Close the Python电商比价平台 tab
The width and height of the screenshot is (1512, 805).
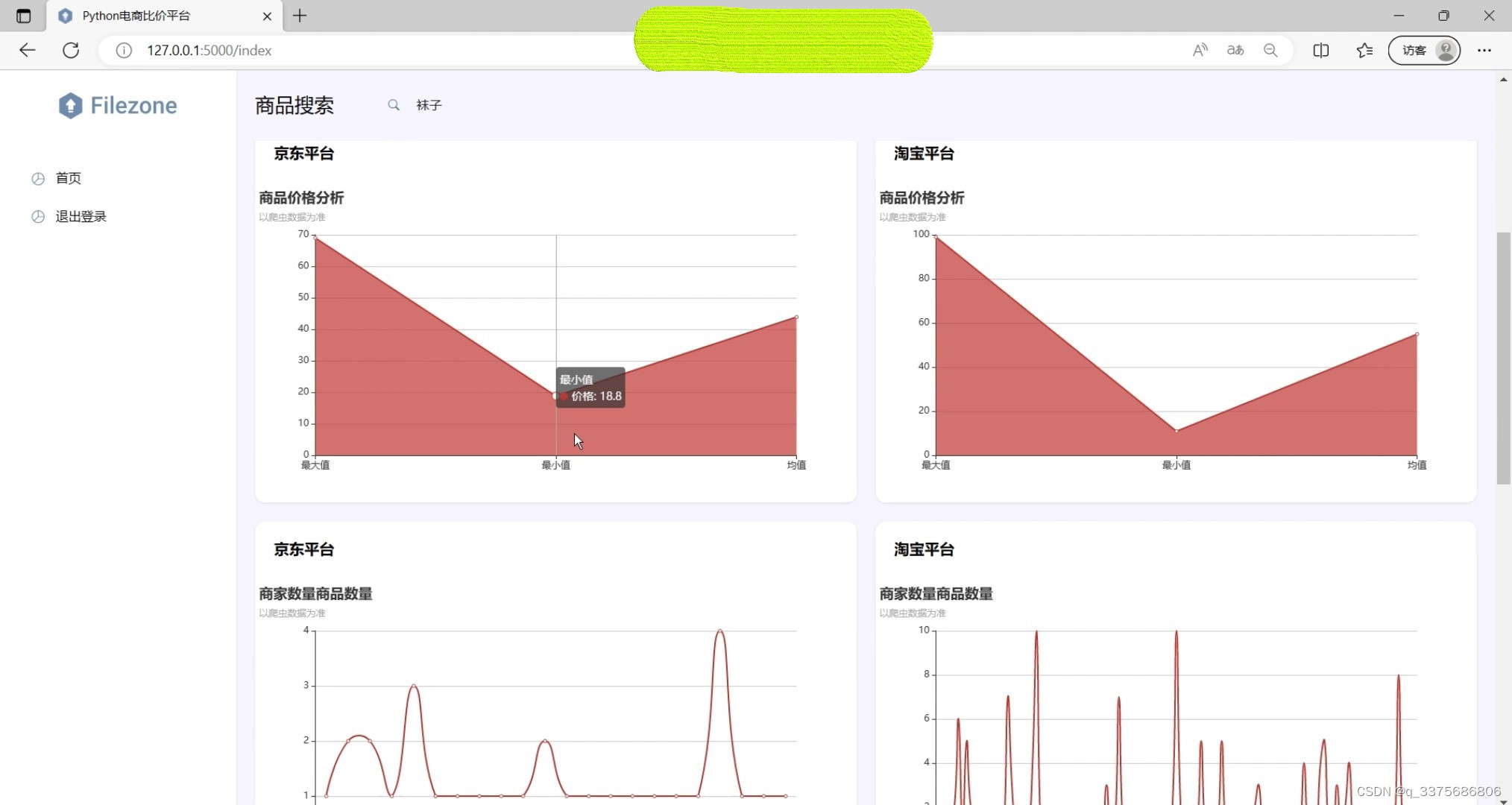tap(267, 16)
